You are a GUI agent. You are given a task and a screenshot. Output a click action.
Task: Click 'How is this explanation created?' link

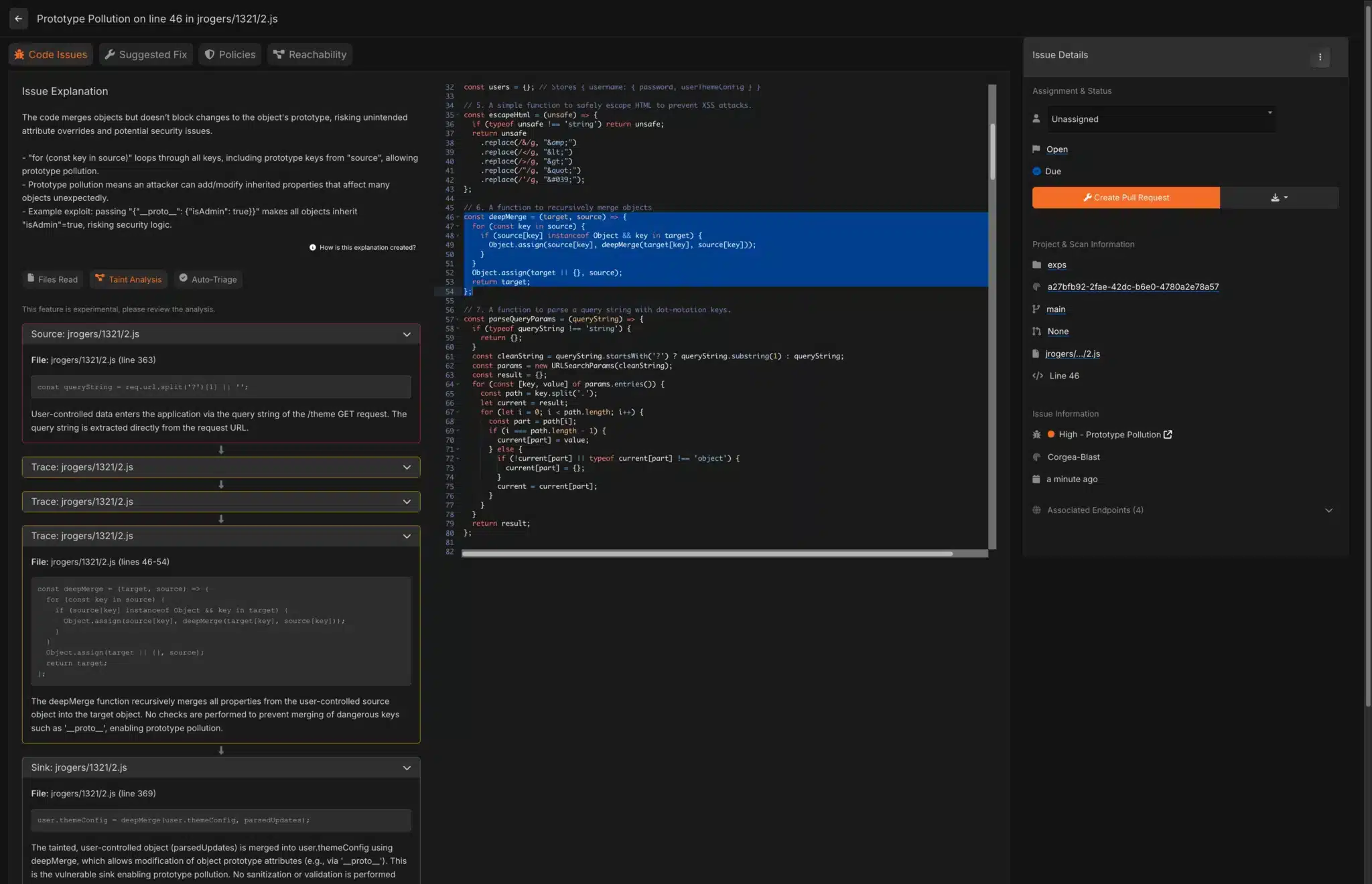[x=367, y=248]
